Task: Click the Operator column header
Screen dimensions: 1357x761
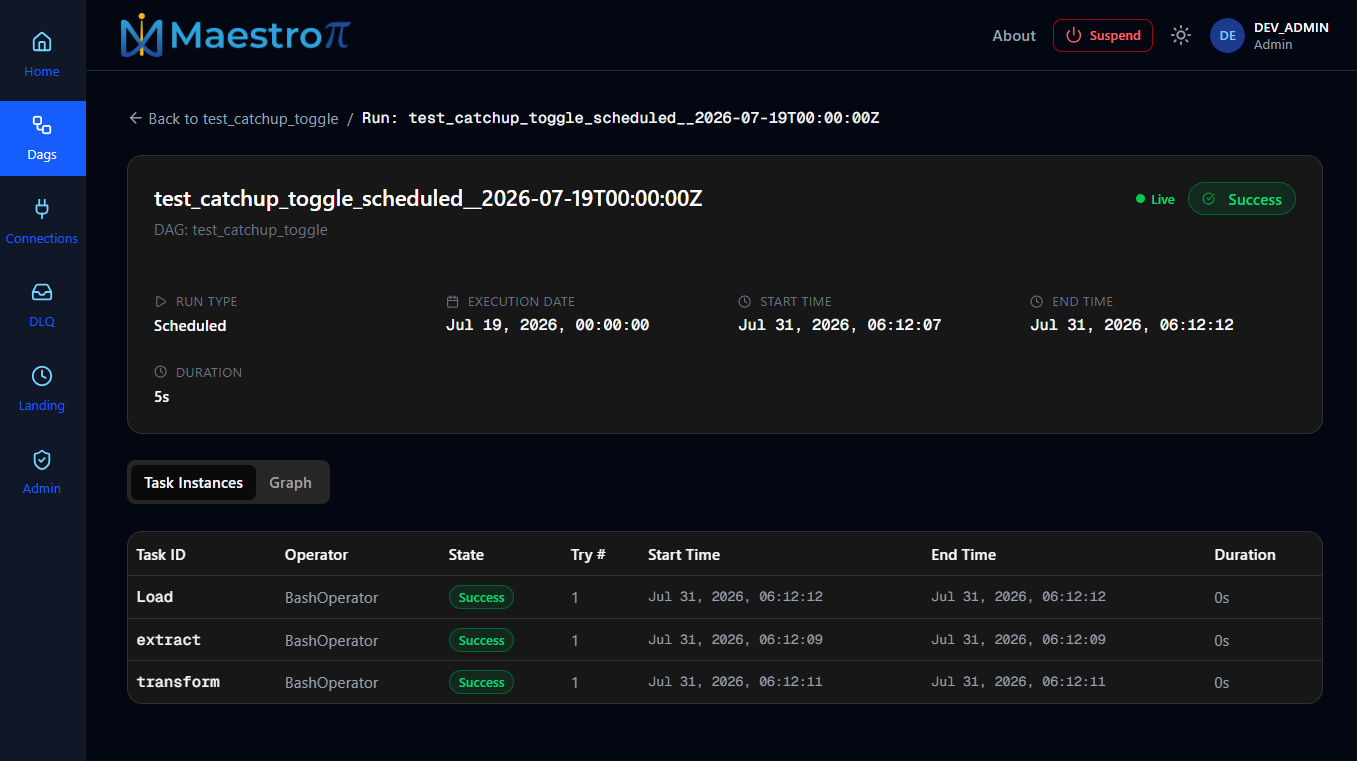Action: tap(316, 554)
